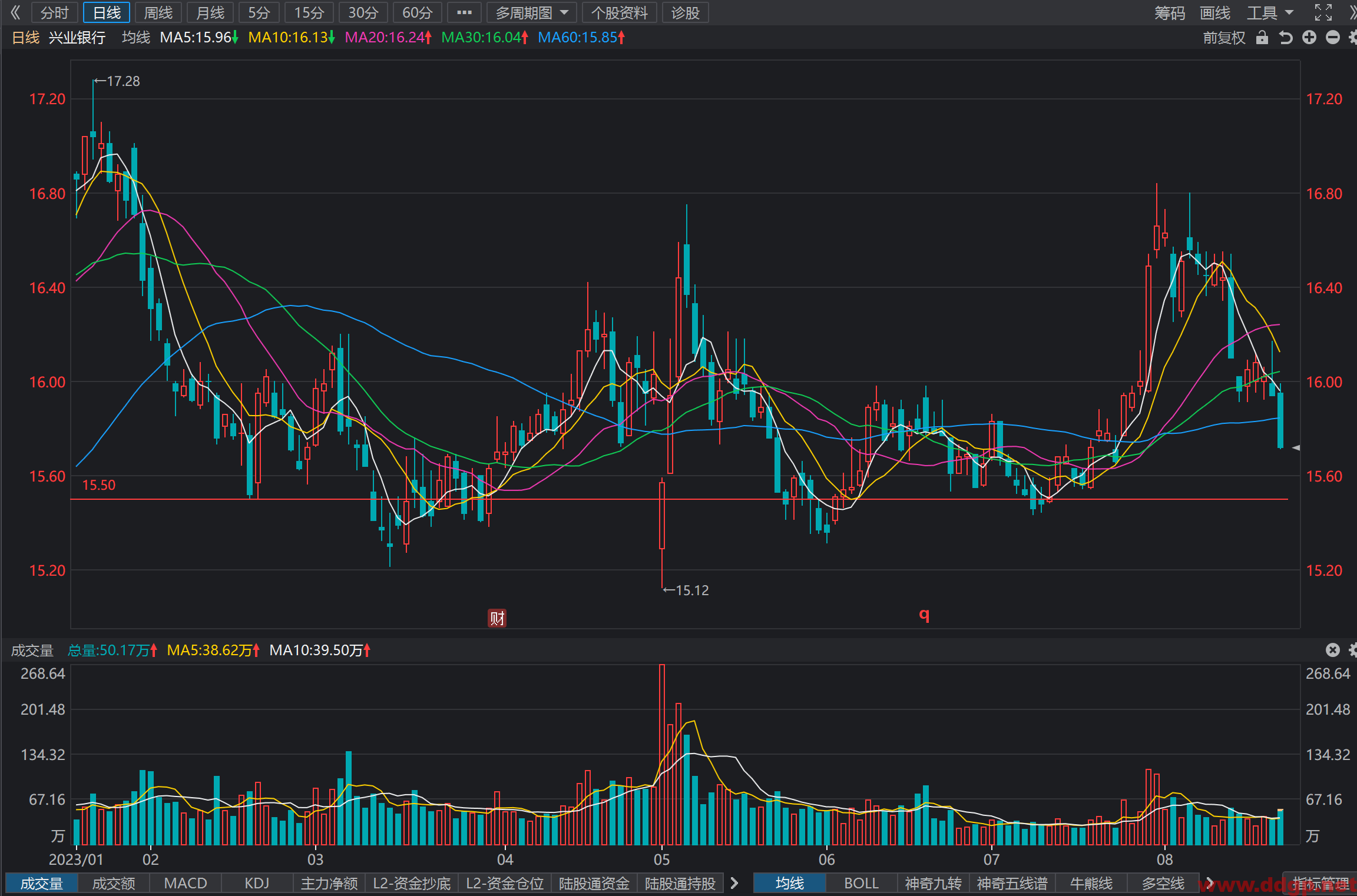Image resolution: width=1357 pixels, height=896 pixels.
Task: Click 前复权 adjustment setting
Action: pyautogui.click(x=1224, y=38)
